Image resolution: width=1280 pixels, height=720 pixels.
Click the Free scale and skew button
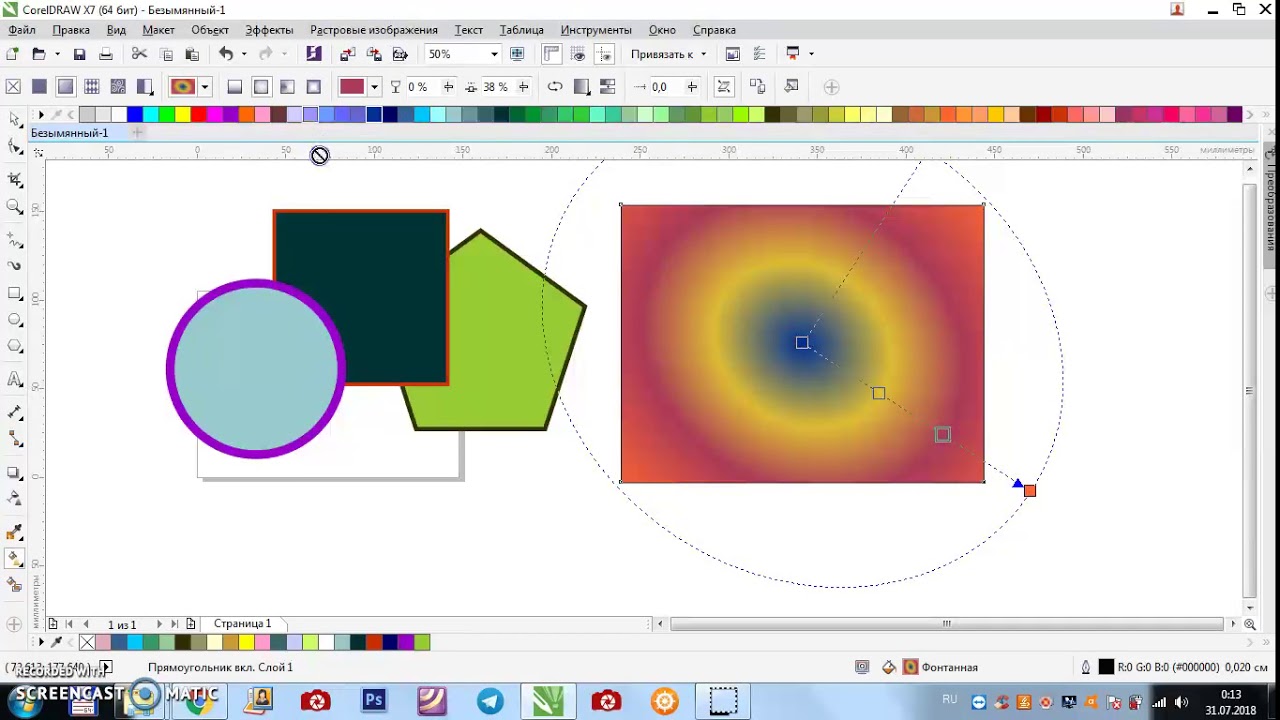[x=725, y=87]
